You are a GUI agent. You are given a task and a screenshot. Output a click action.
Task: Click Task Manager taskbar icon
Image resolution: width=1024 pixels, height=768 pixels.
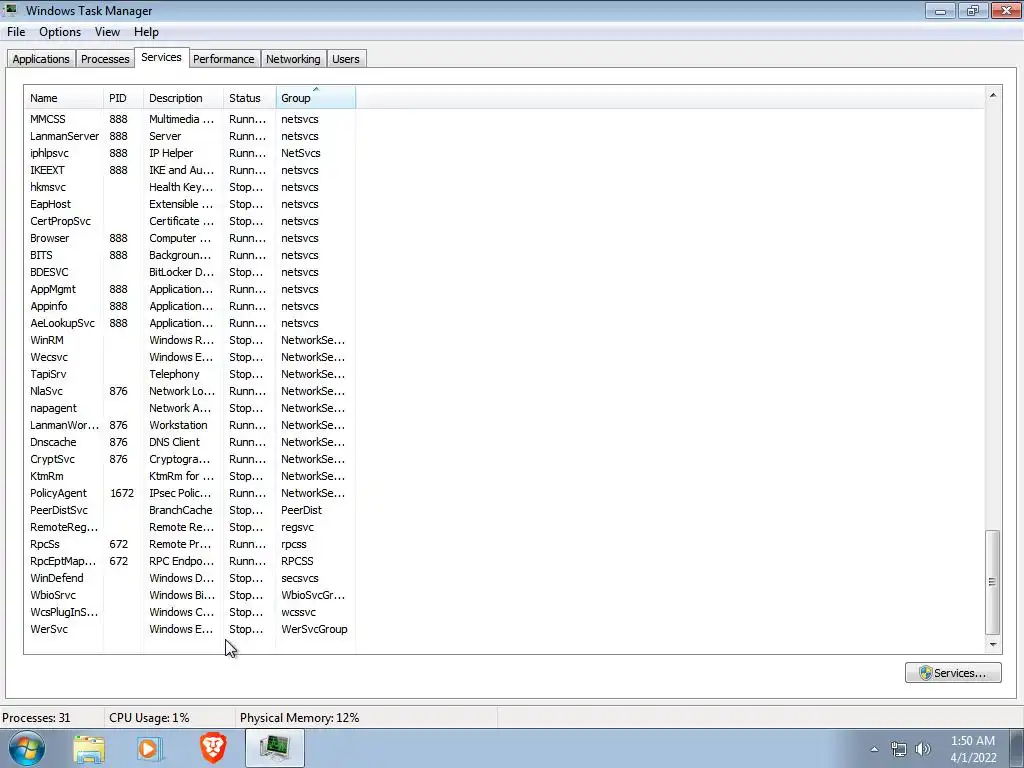point(275,748)
